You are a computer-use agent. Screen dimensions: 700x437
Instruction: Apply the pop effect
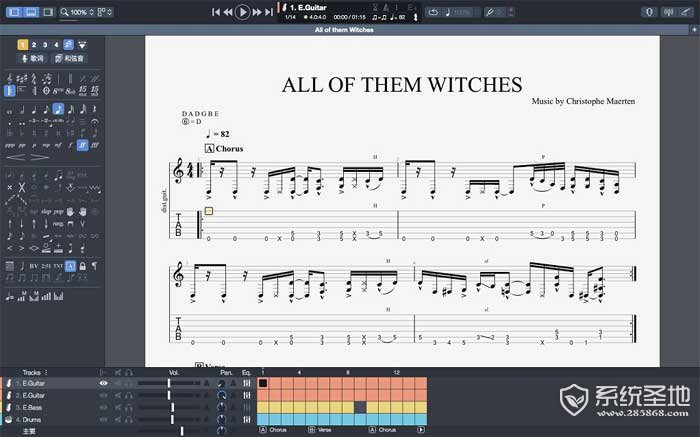[58, 212]
